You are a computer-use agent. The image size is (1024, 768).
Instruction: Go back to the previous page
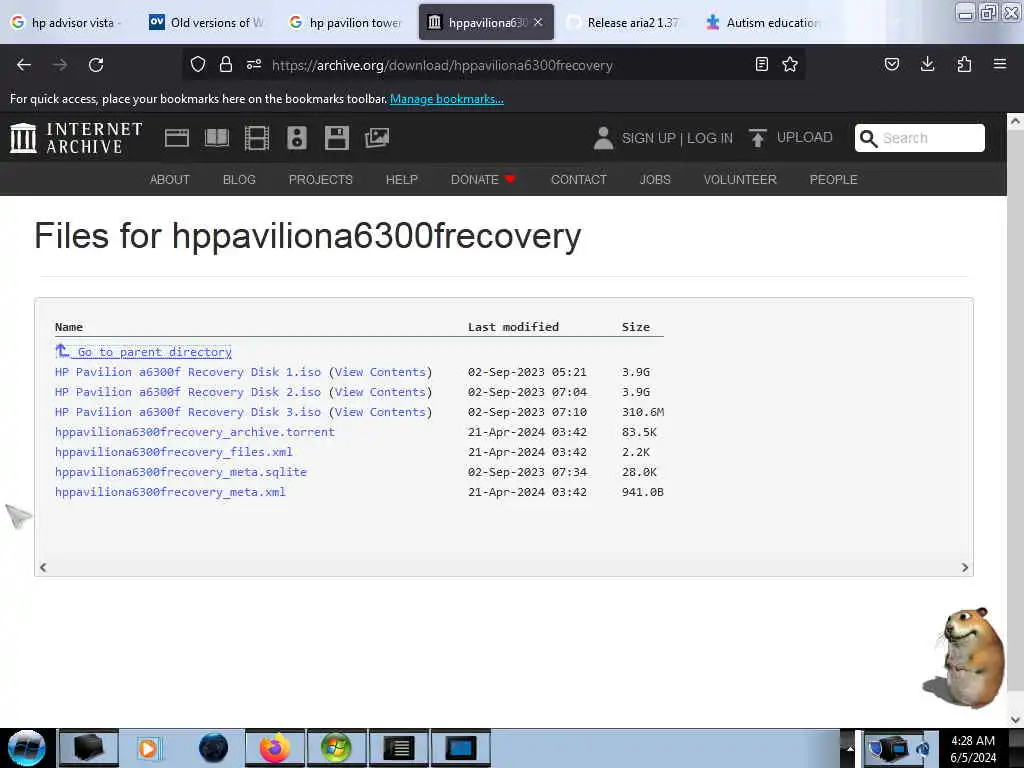tap(24, 65)
